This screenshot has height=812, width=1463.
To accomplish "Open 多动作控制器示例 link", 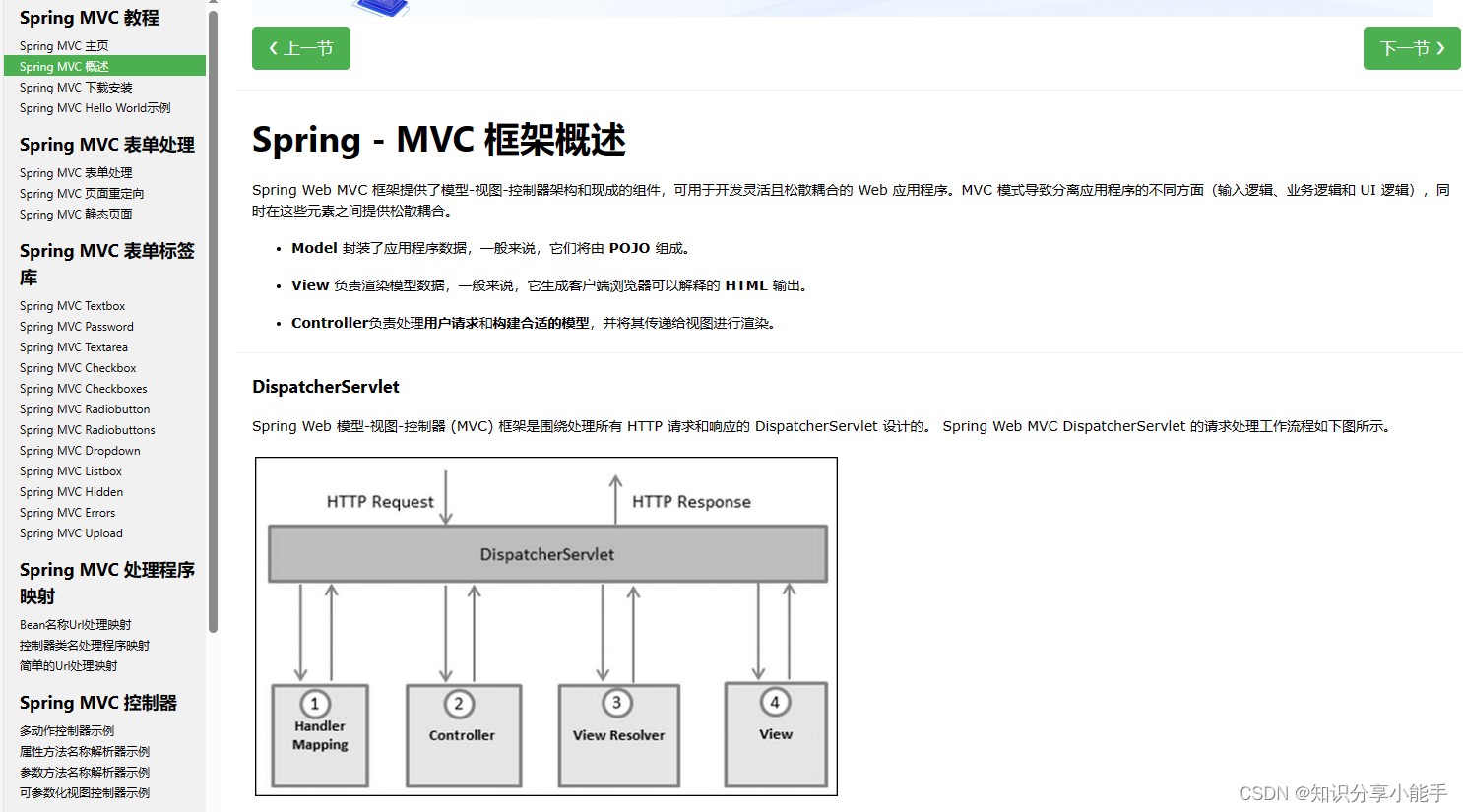I will click(x=67, y=731).
